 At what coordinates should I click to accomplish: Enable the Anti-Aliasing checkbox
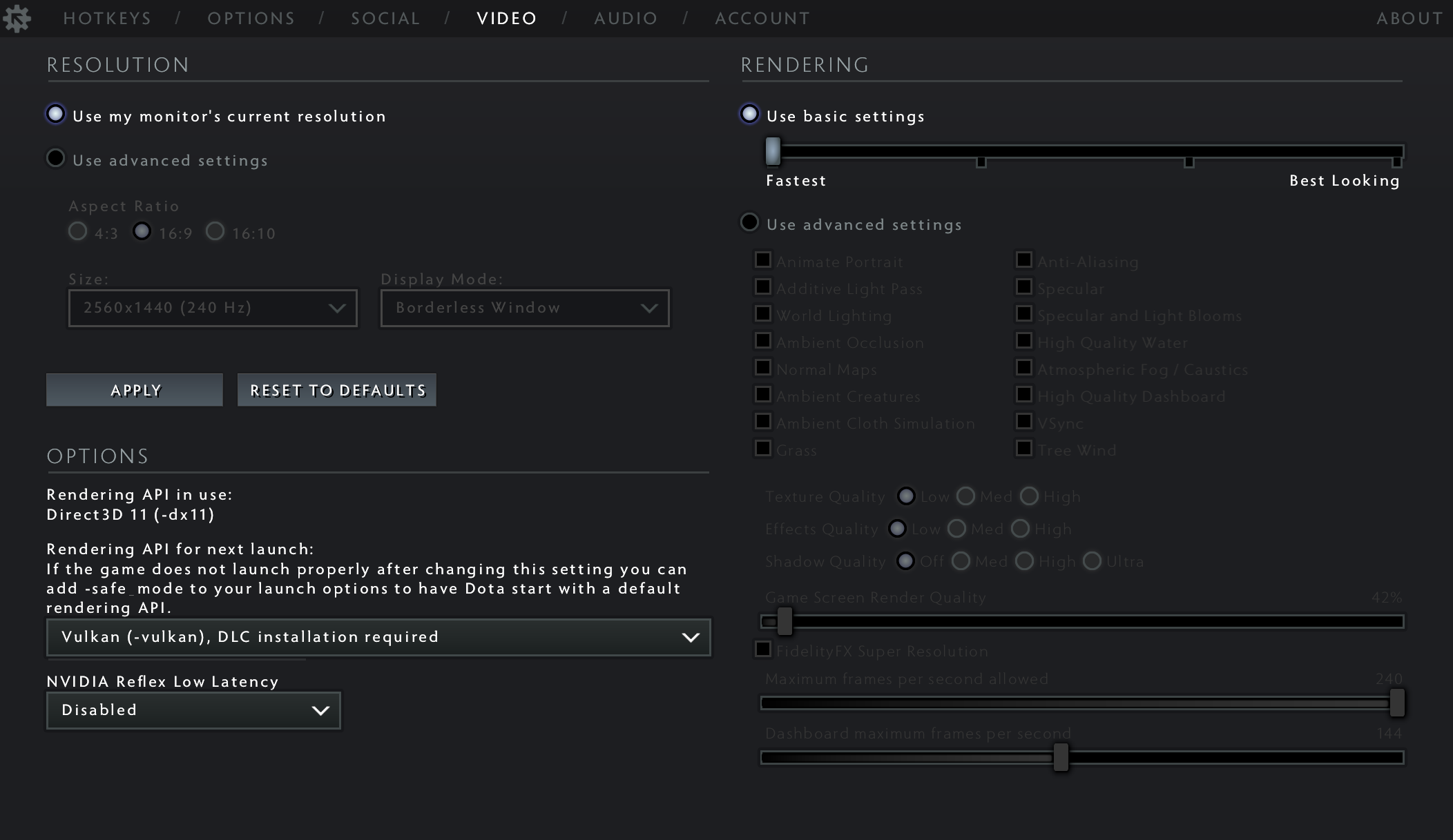tap(1023, 259)
